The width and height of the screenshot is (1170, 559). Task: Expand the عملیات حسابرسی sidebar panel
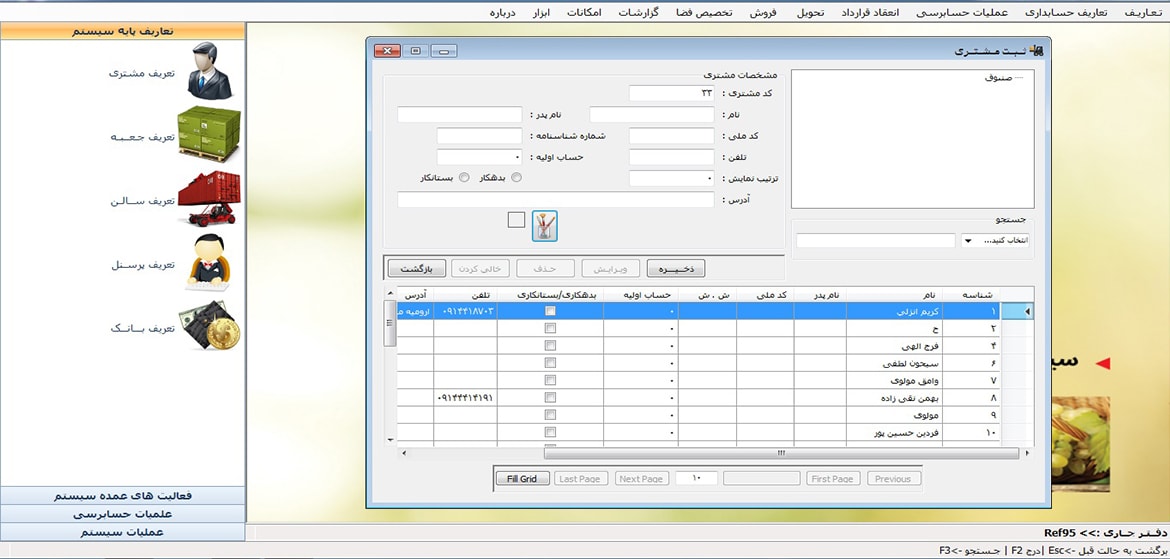(x=122, y=514)
